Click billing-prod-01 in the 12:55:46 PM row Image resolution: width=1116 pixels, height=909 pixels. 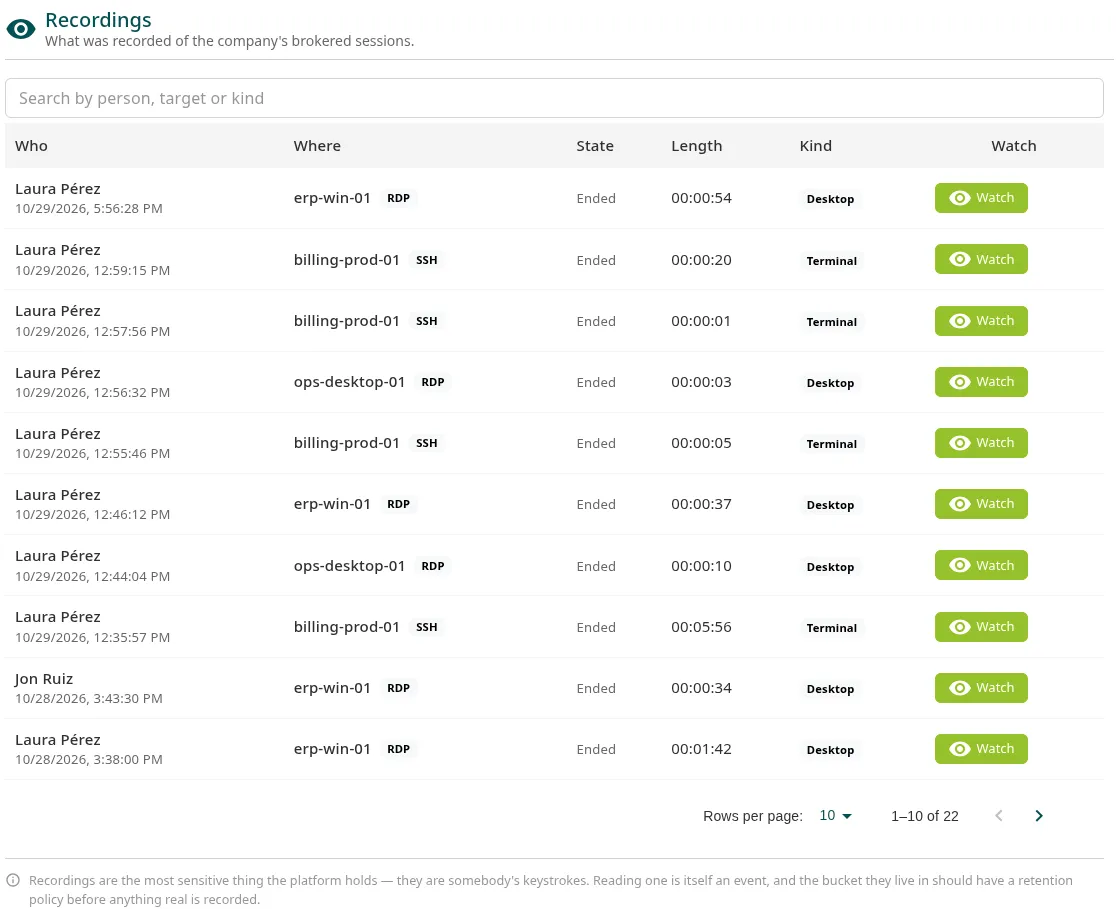coord(347,443)
